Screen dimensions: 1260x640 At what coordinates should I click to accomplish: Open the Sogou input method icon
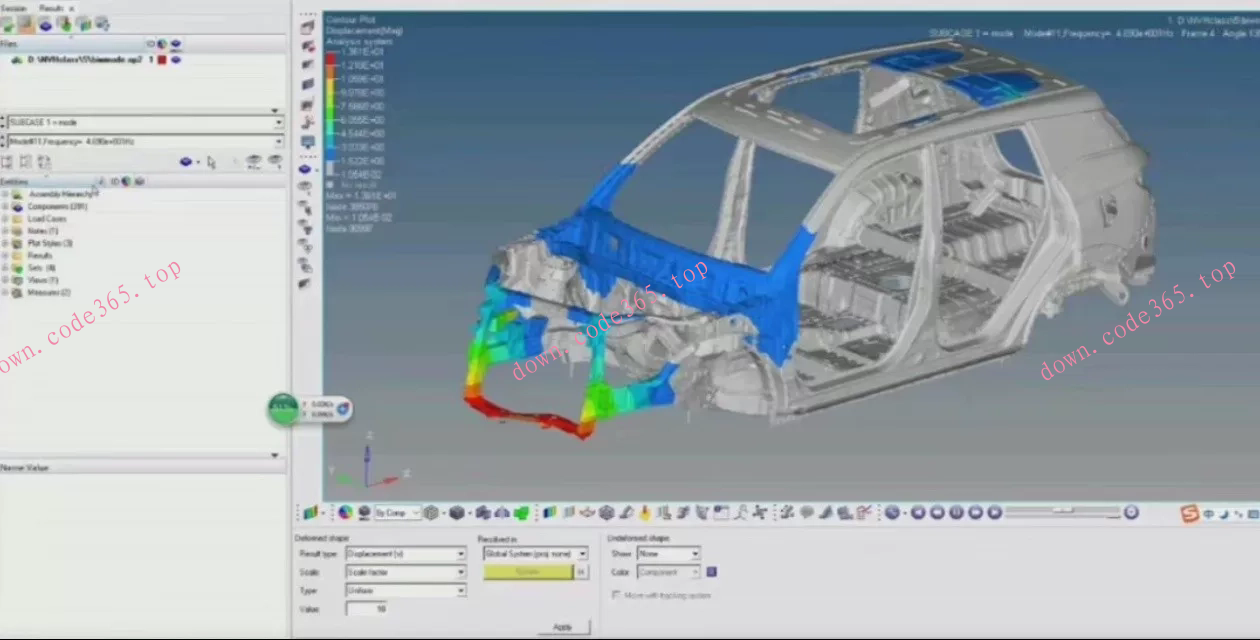(x=1188, y=513)
